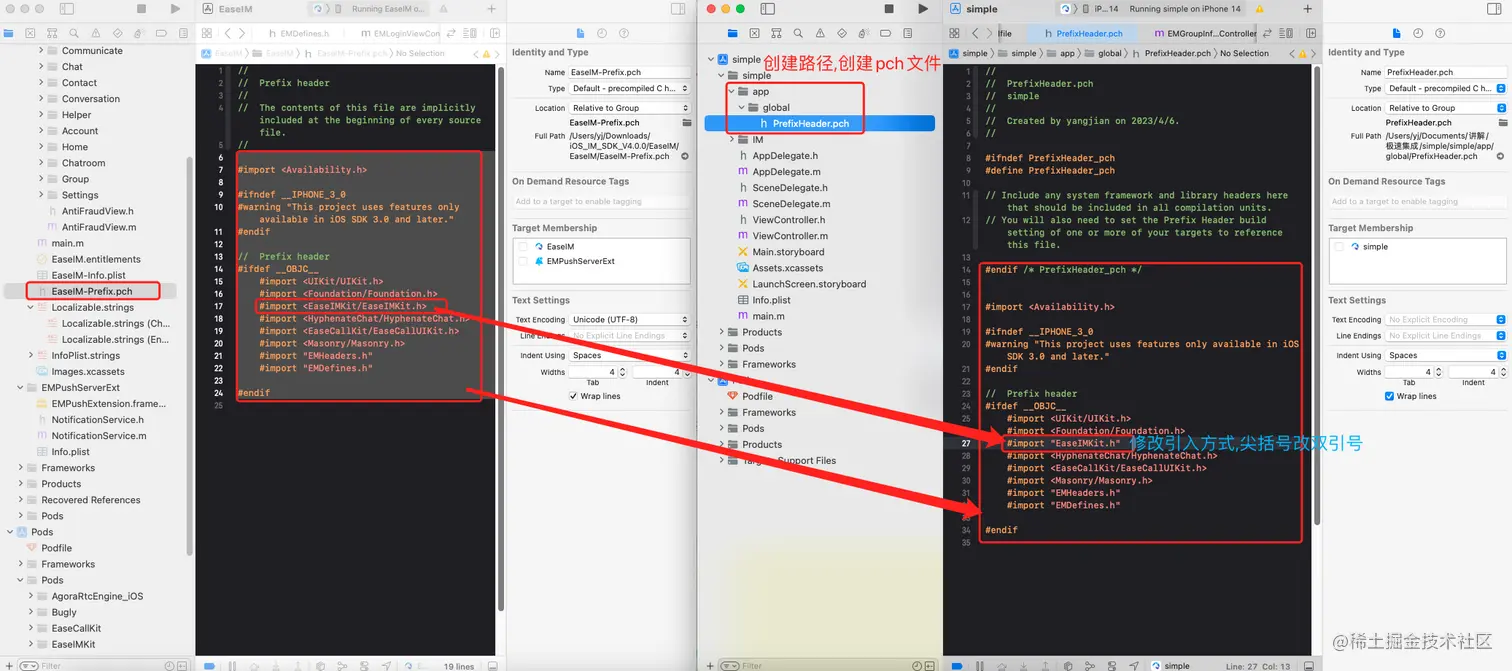The image size is (1512, 671).
Task: Switch to the EMGroupInf...Controller tab
Action: [1204, 34]
